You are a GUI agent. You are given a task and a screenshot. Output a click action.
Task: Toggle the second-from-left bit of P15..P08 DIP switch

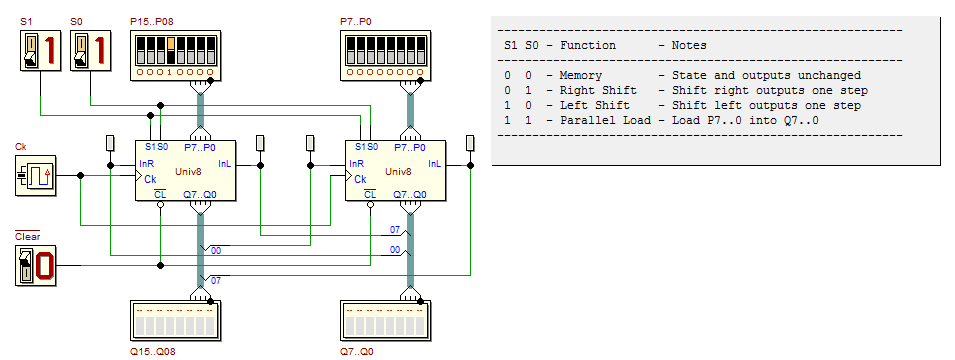[150, 51]
